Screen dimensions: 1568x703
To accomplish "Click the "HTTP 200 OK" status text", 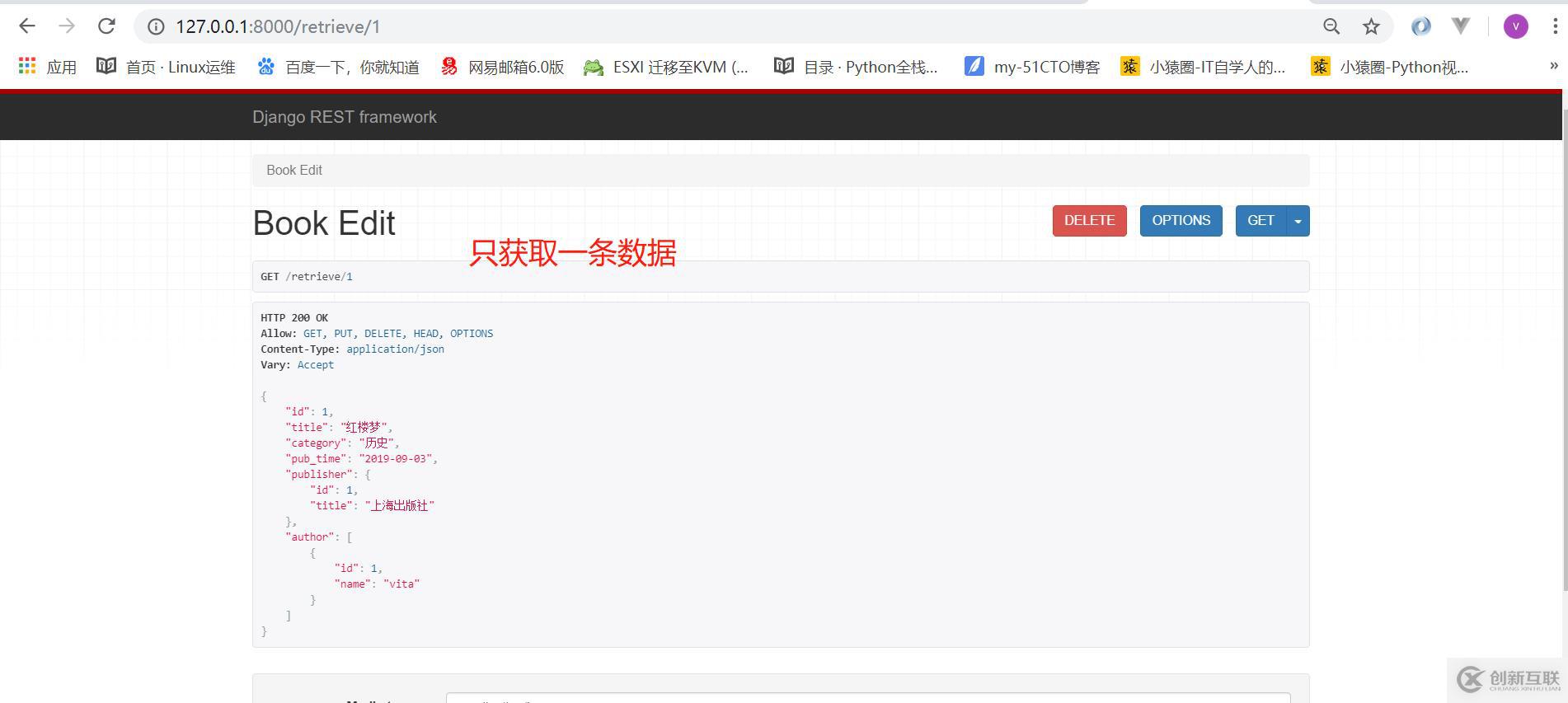I will [294, 318].
